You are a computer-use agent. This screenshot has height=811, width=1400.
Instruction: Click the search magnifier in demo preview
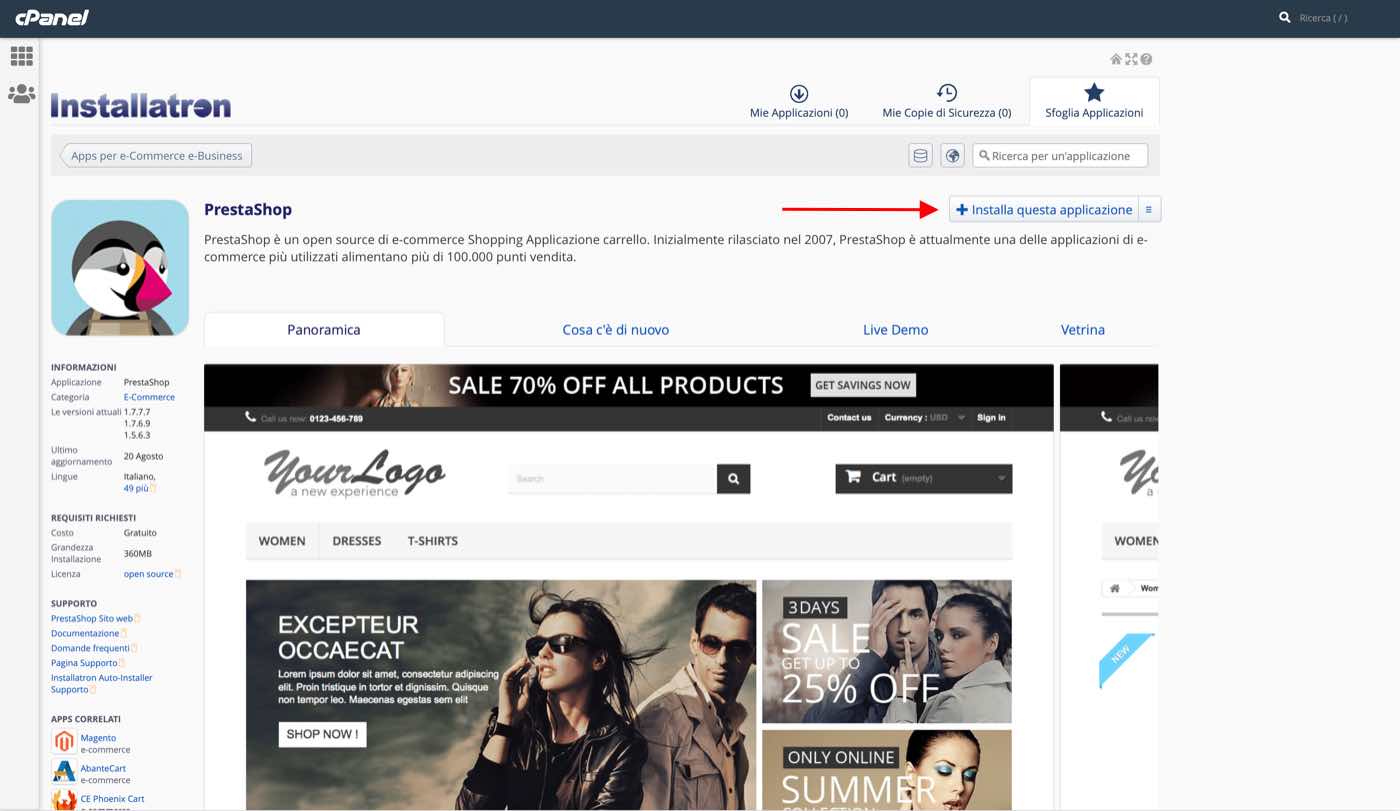click(733, 479)
